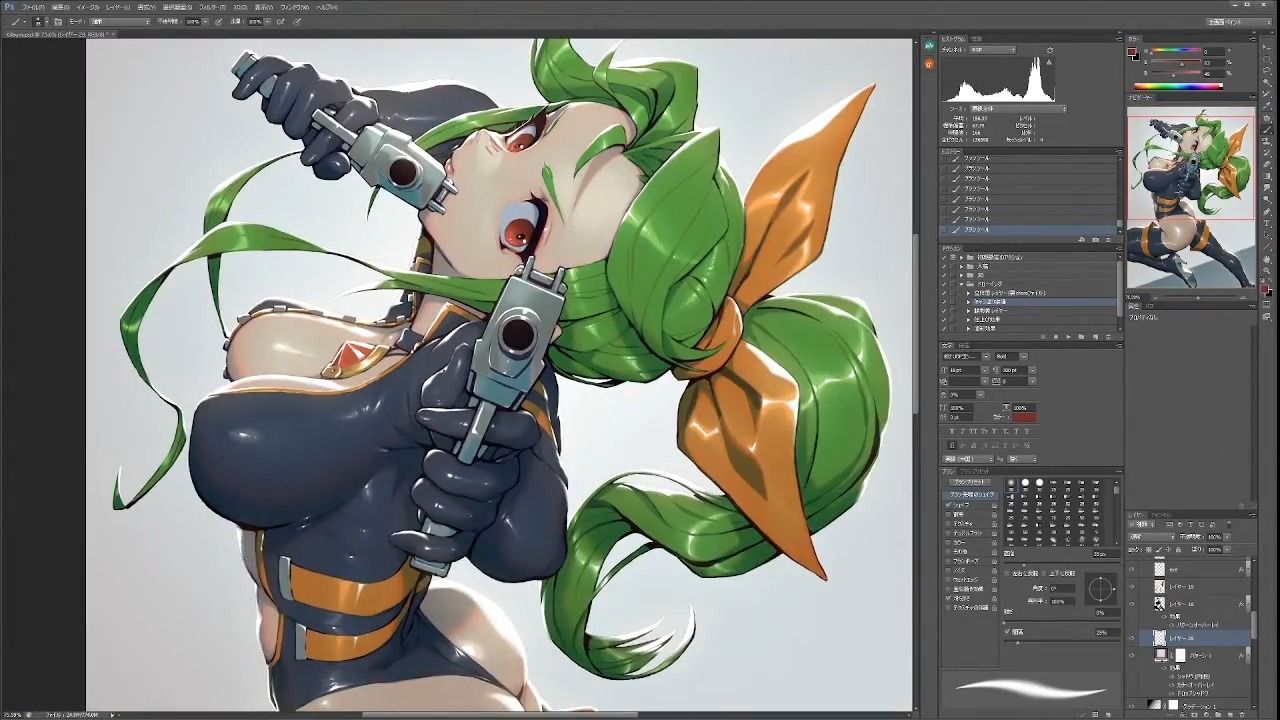
Task: Open the histogram source dropdown
Action: [1019, 109]
